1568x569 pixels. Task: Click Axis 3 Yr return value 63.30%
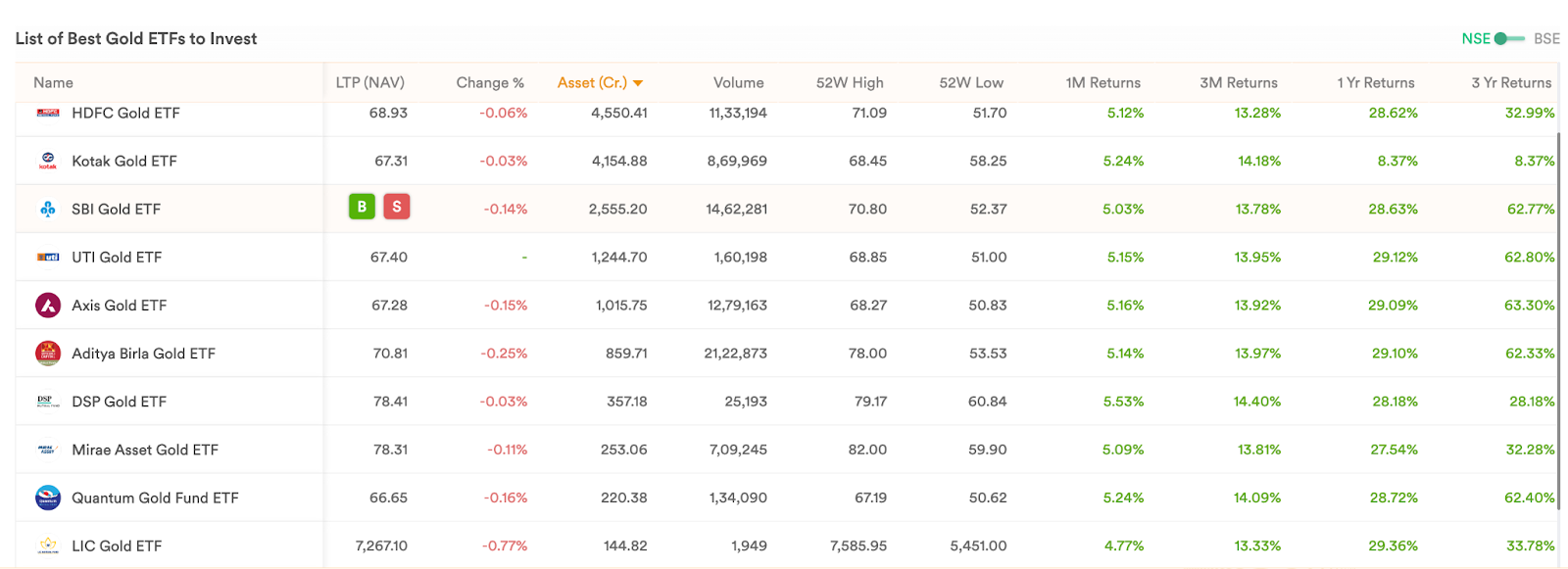pyautogui.click(x=1530, y=306)
